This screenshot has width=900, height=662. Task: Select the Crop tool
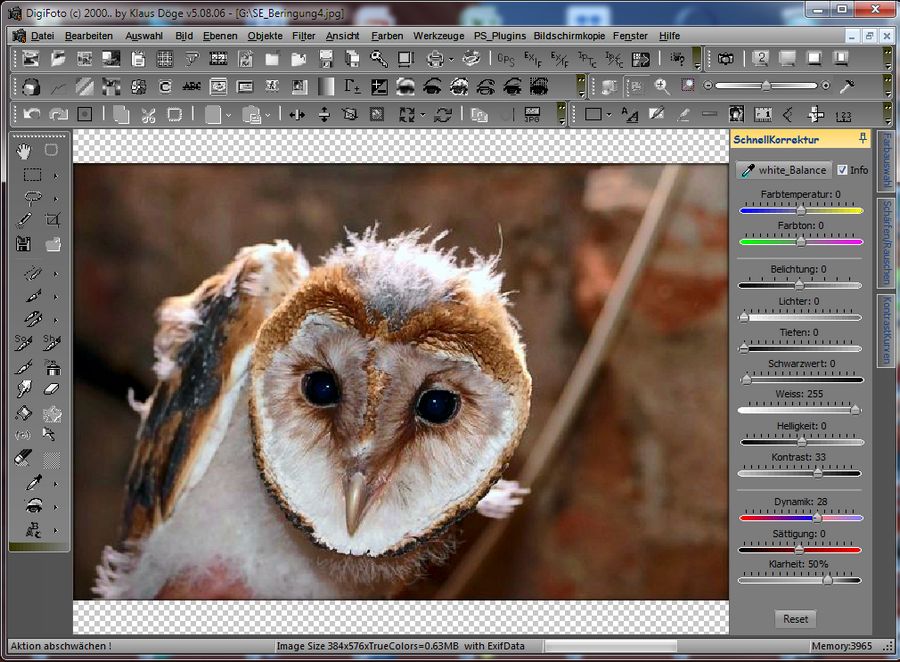click(53, 219)
